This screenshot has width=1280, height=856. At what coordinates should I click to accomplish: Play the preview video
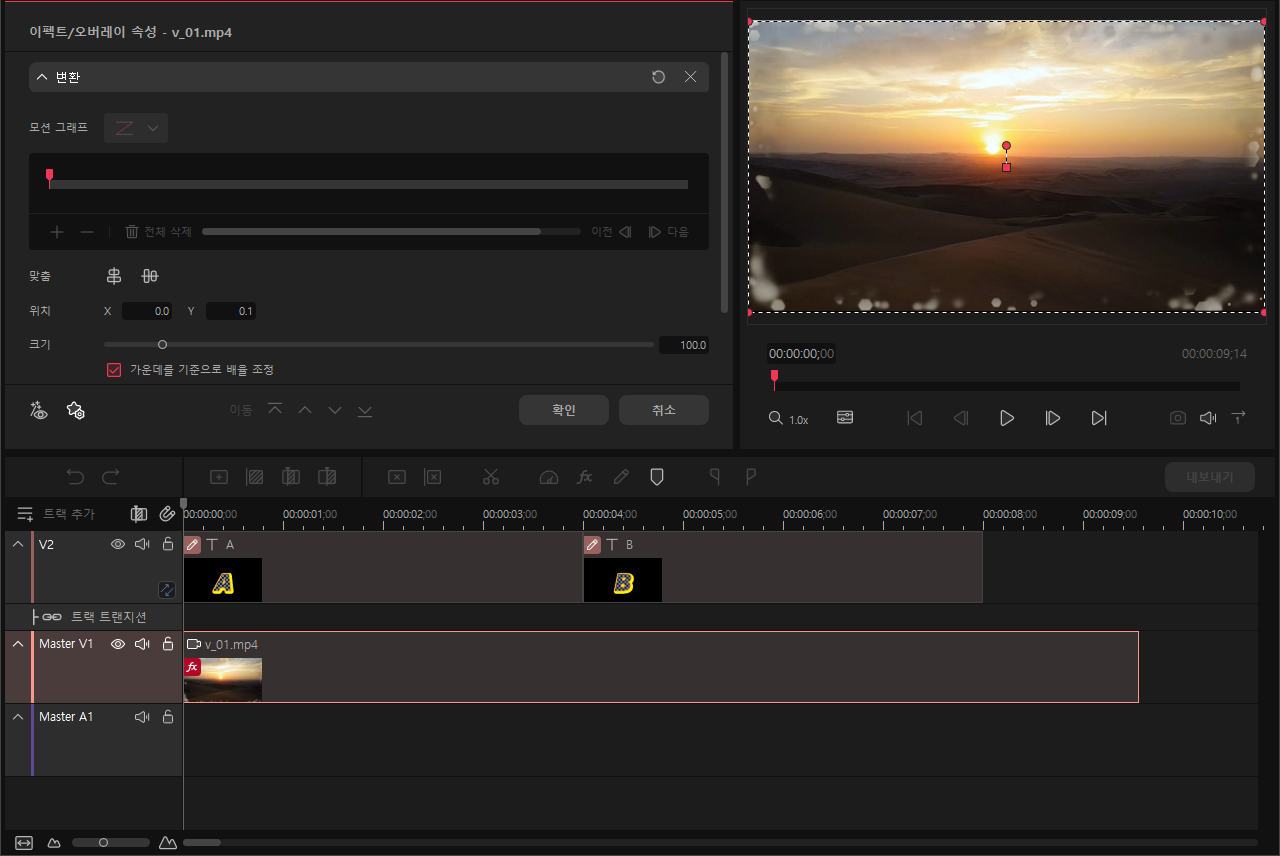pos(1007,418)
